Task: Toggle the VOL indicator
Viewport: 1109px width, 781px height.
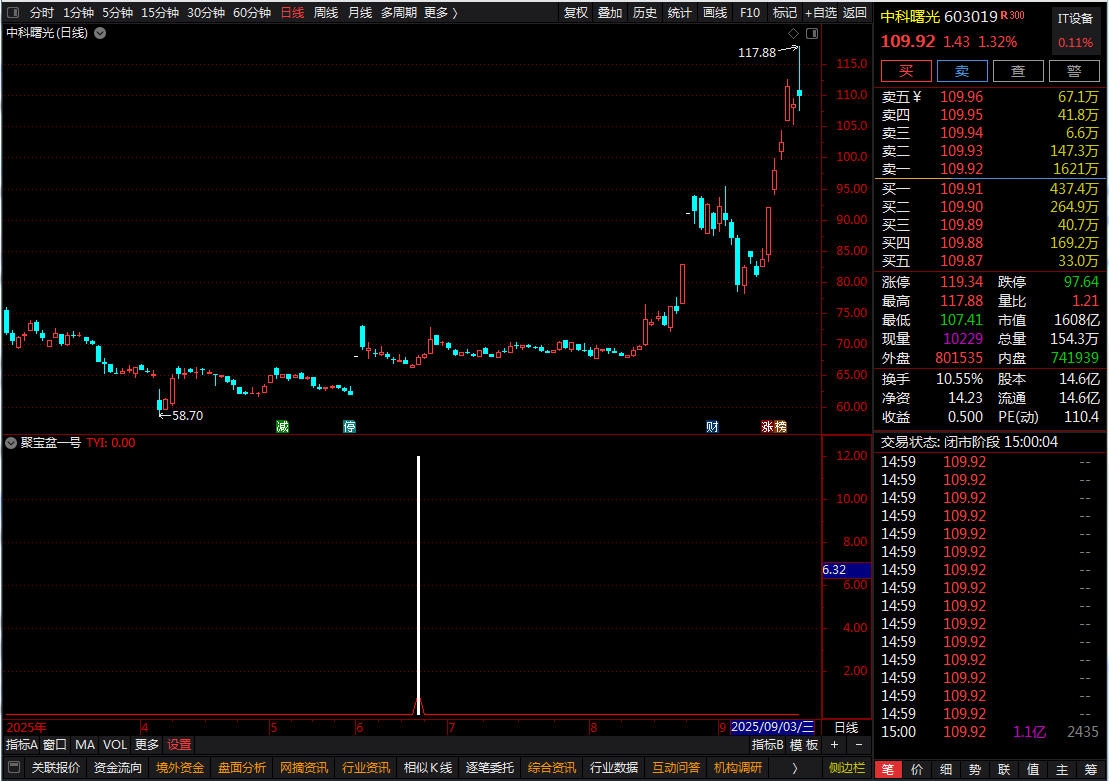Action: coord(115,745)
